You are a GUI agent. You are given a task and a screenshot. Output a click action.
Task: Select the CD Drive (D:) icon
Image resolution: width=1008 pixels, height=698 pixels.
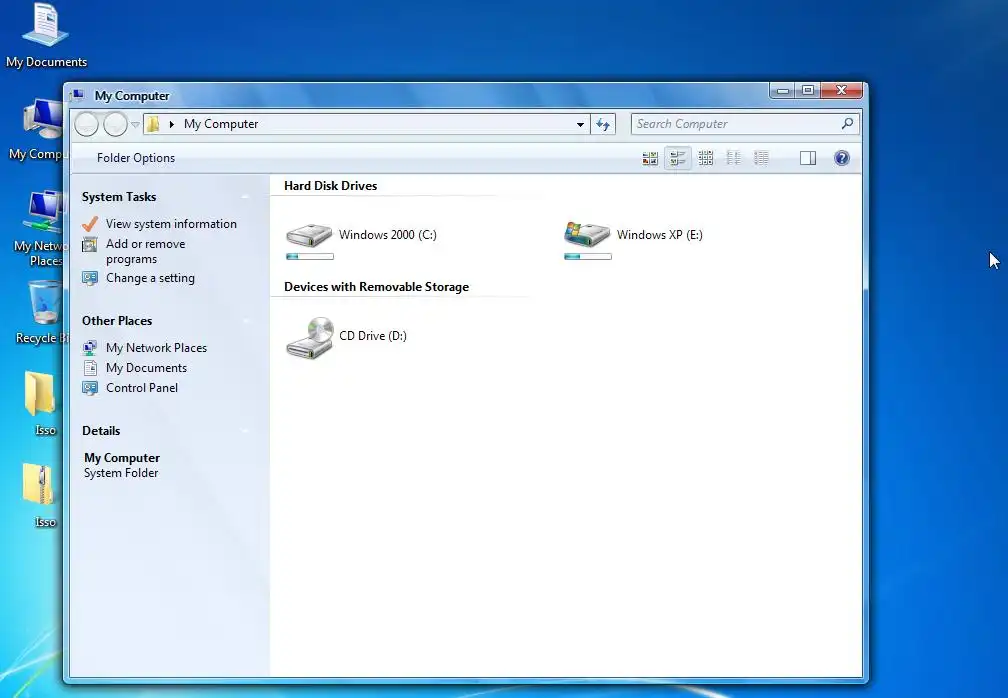[310, 337]
